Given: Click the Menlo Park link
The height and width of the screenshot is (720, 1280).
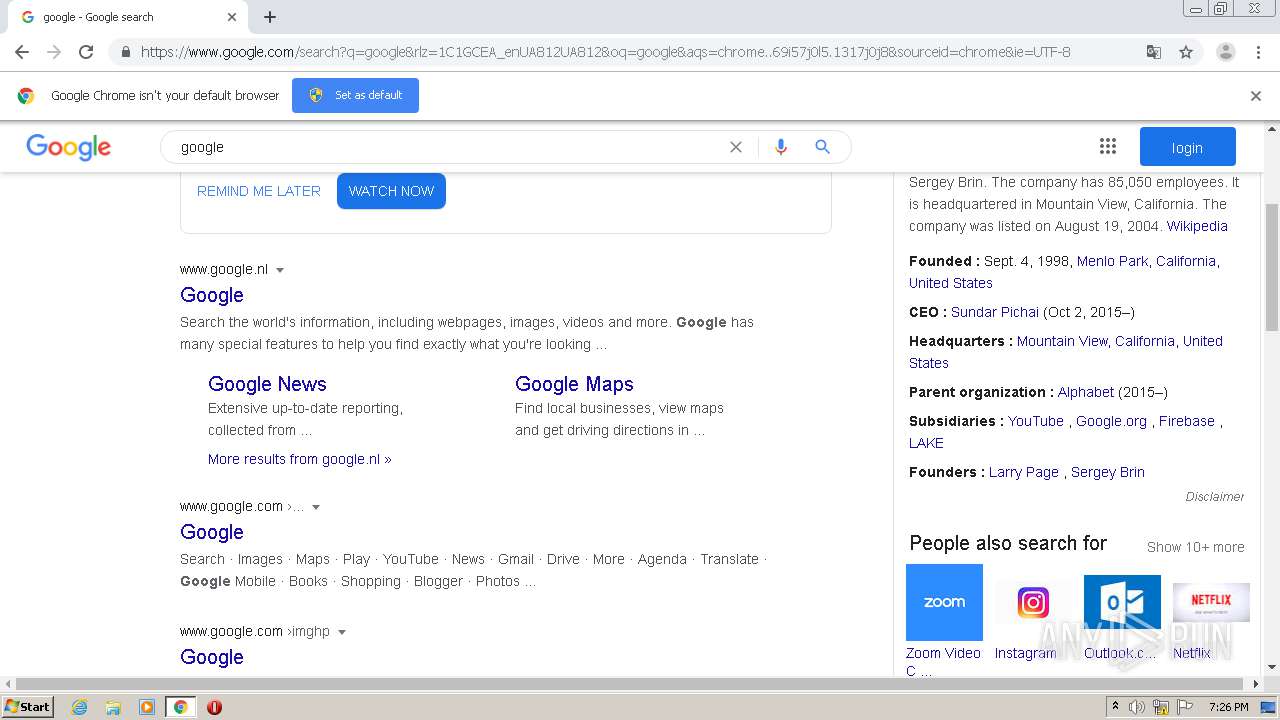Looking at the screenshot, I should 1112,261.
